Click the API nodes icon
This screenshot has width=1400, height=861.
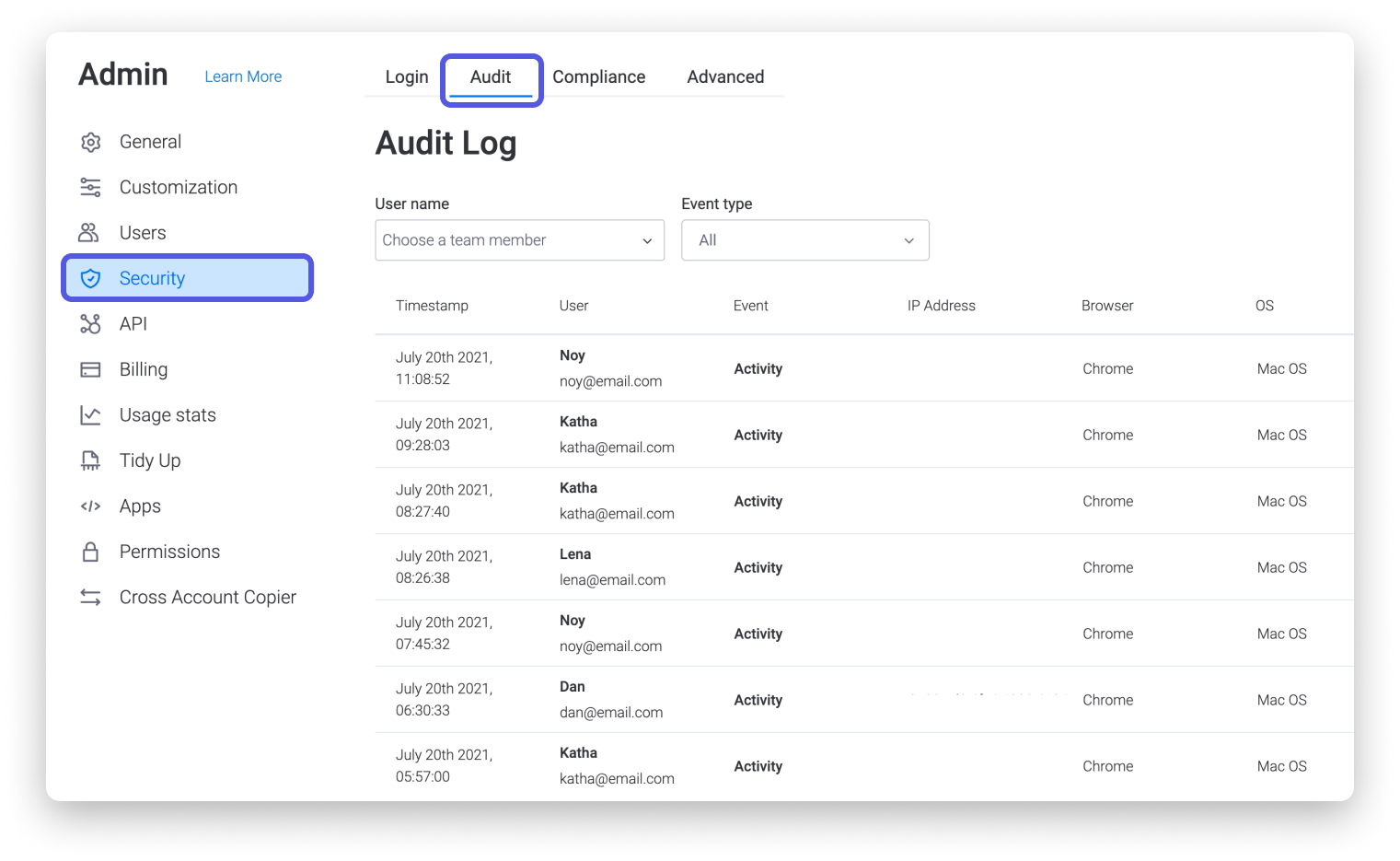[90, 324]
